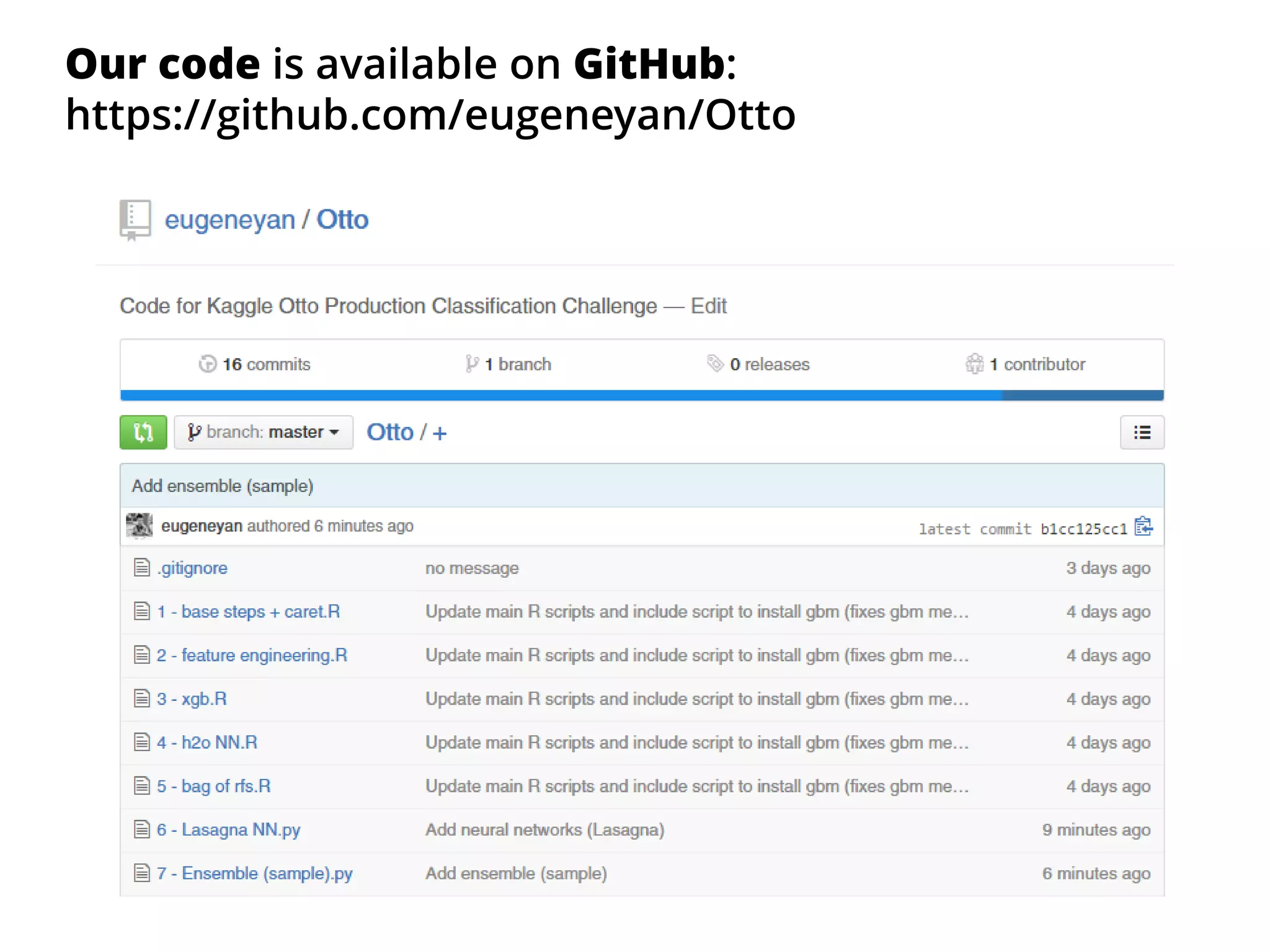
Task: Open file 7 - Ensemble (sample).py
Action: 255,874
